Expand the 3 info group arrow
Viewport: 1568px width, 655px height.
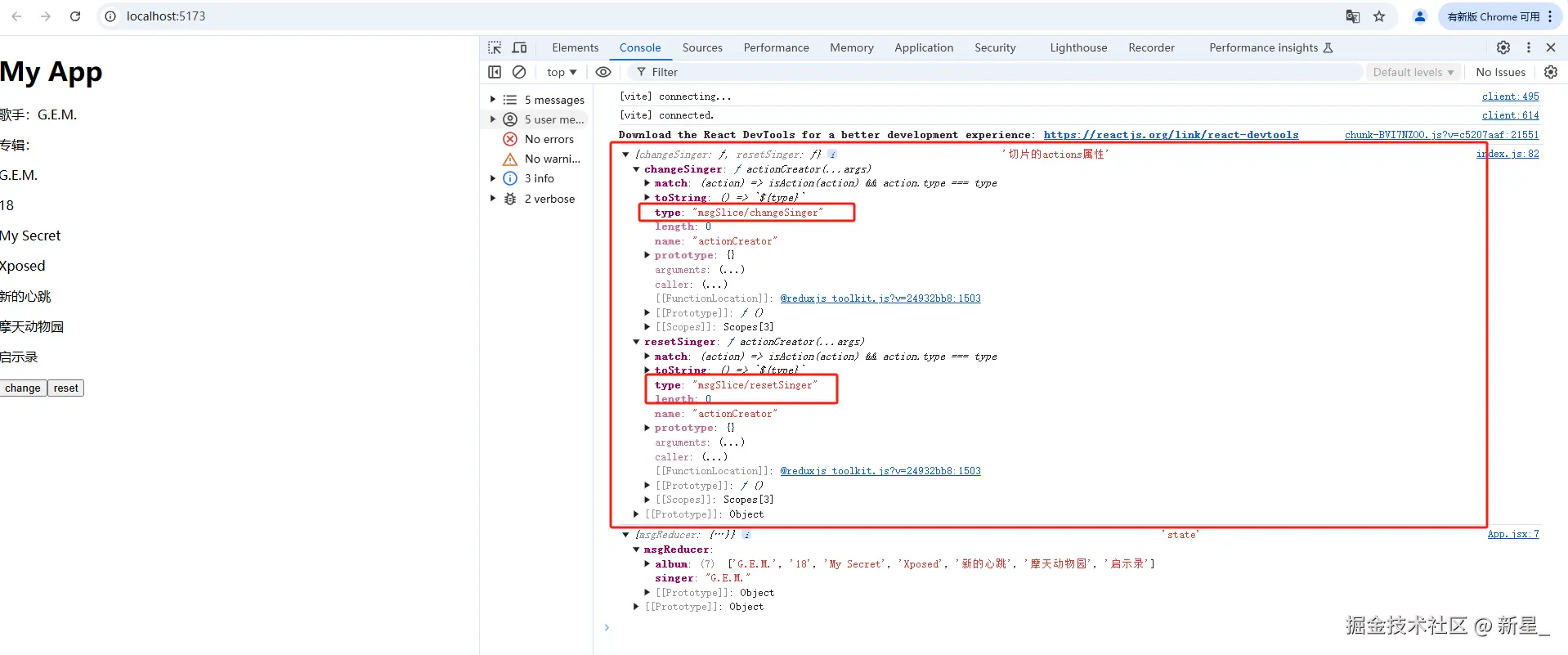click(x=492, y=178)
